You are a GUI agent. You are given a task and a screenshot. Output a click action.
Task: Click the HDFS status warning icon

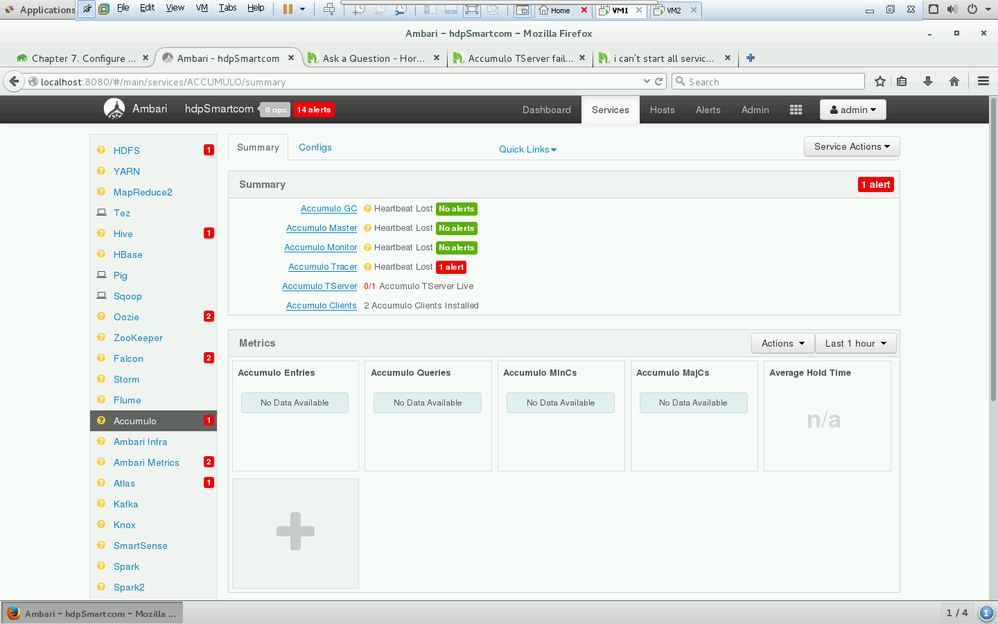[x=101, y=150]
